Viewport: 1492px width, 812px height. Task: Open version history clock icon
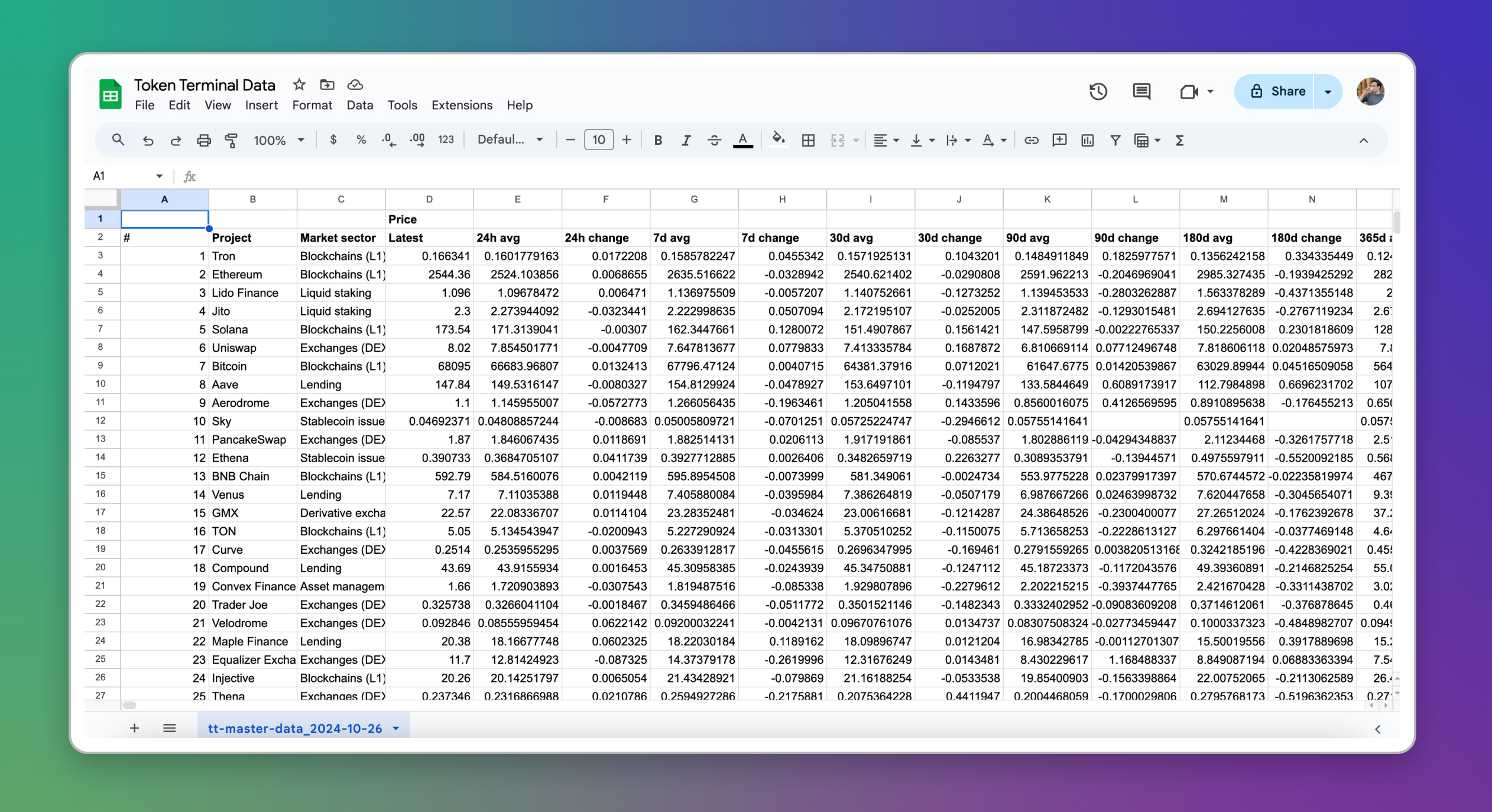[x=1098, y=92]
